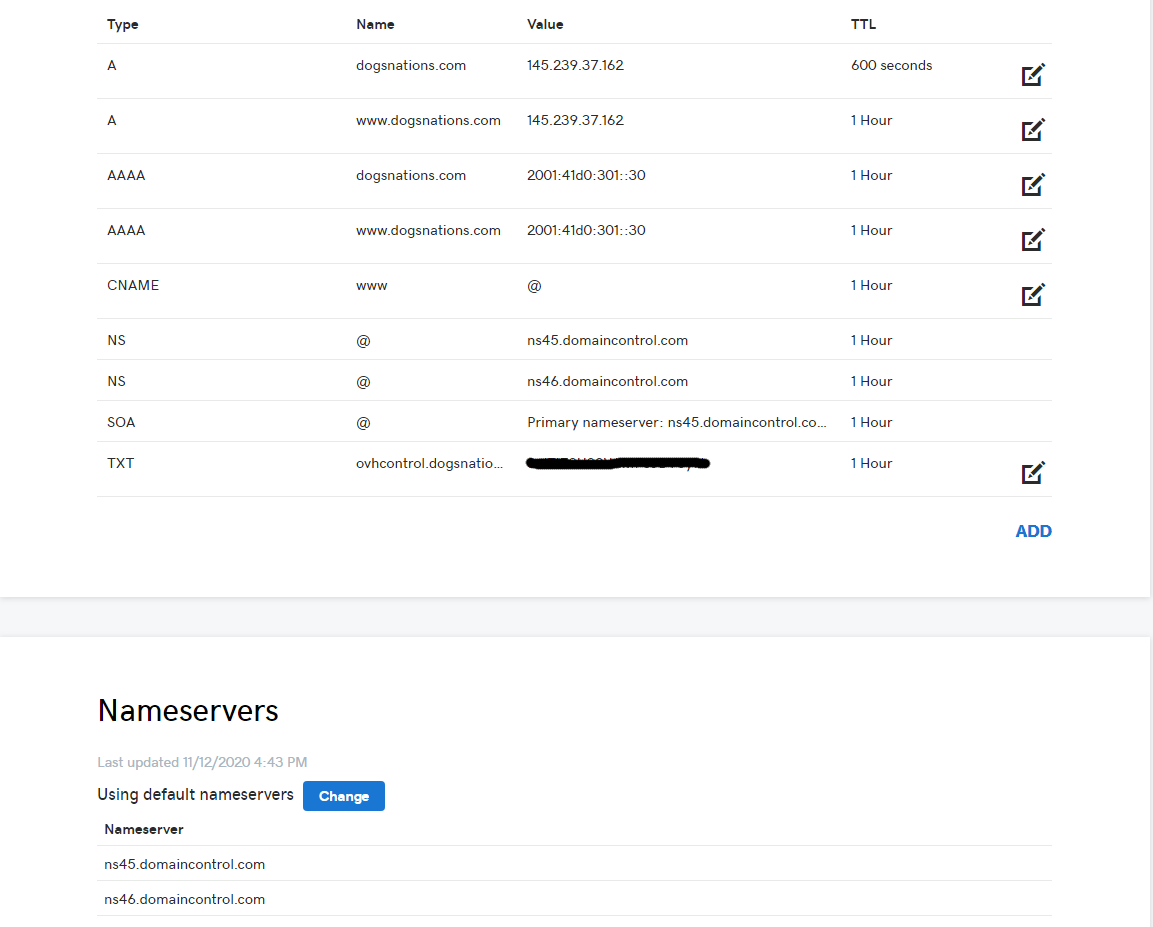Click the ns46.domaincontrol.com NS record value
The image size is (1153, 927).
(x=607, y=382)
